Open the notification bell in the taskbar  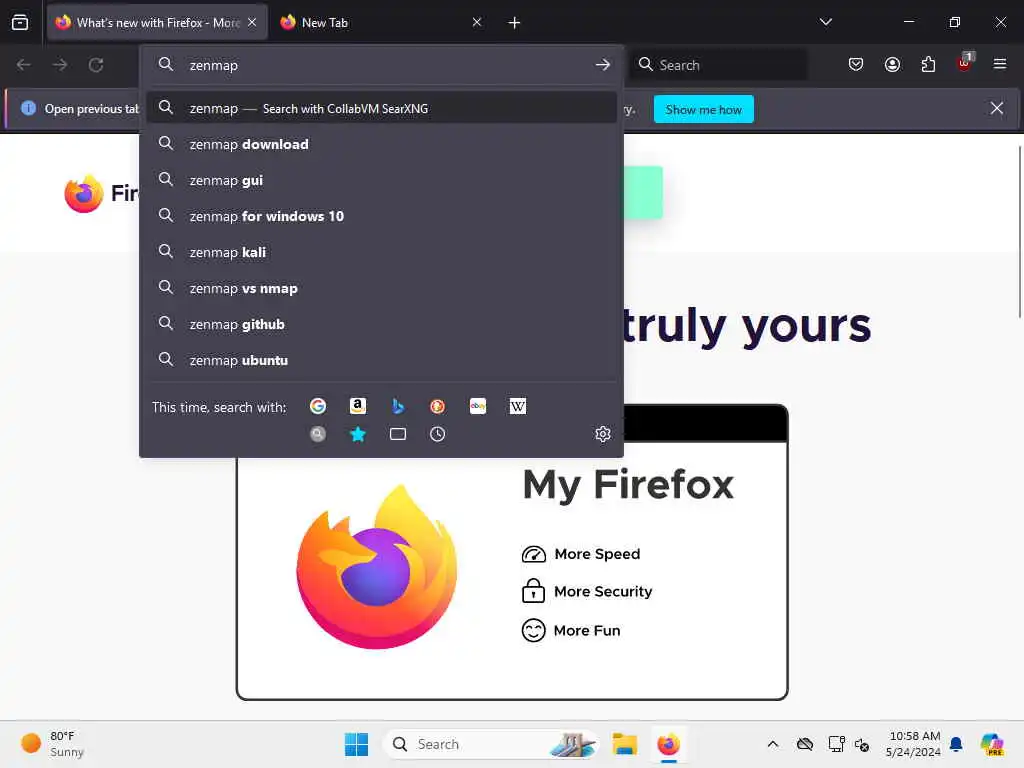tap(956, 744)
